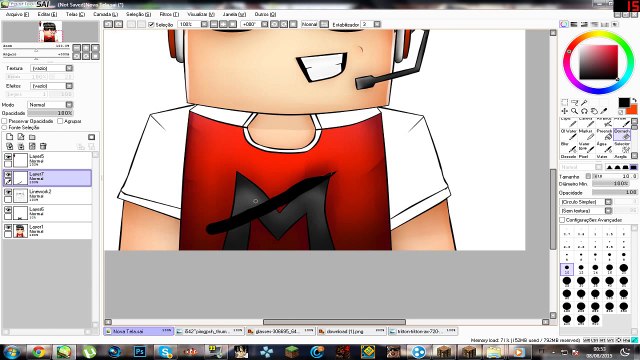Open the Editar menu

tap(47, 14)
